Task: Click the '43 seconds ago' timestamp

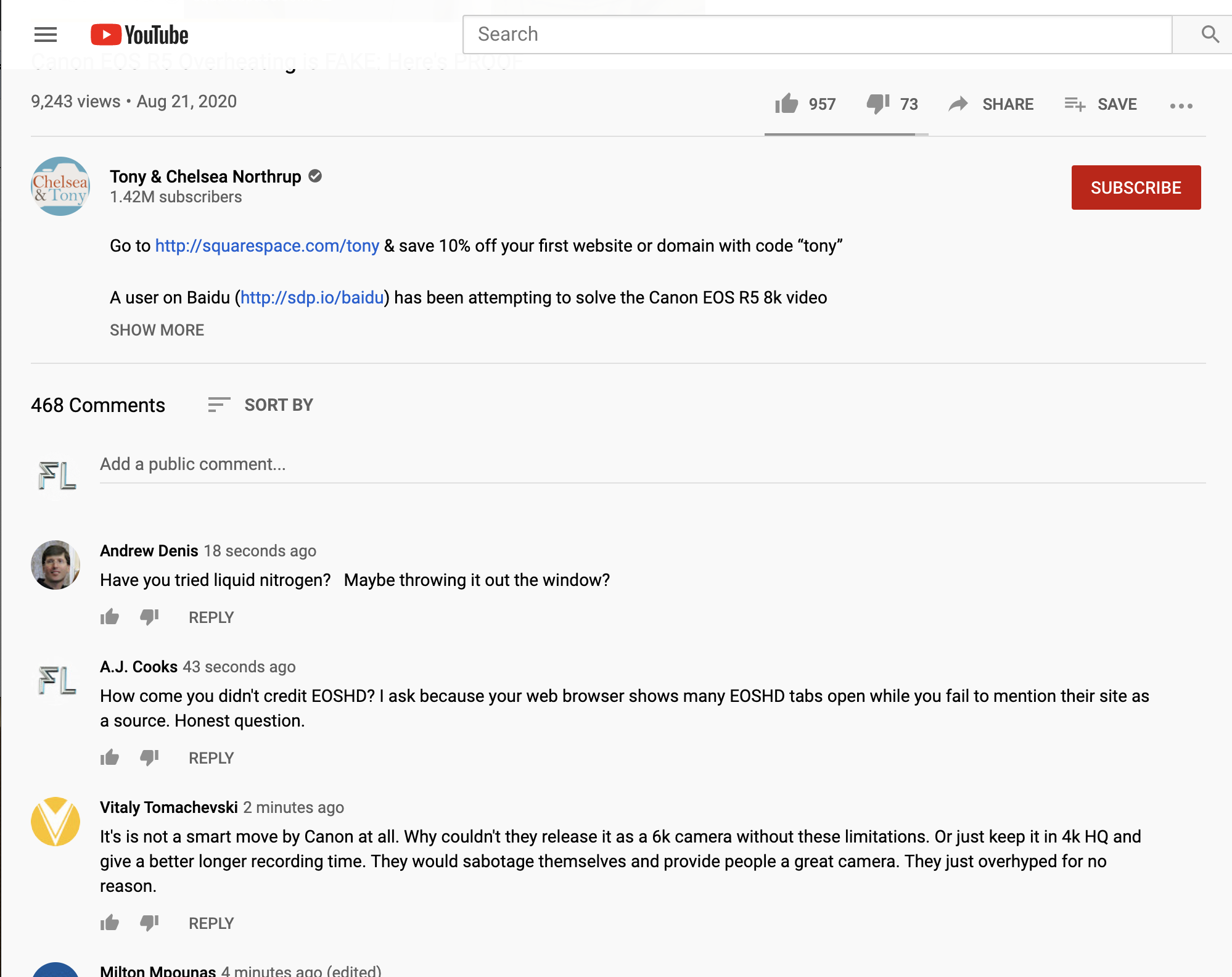Action: click(x=239, y=667)
